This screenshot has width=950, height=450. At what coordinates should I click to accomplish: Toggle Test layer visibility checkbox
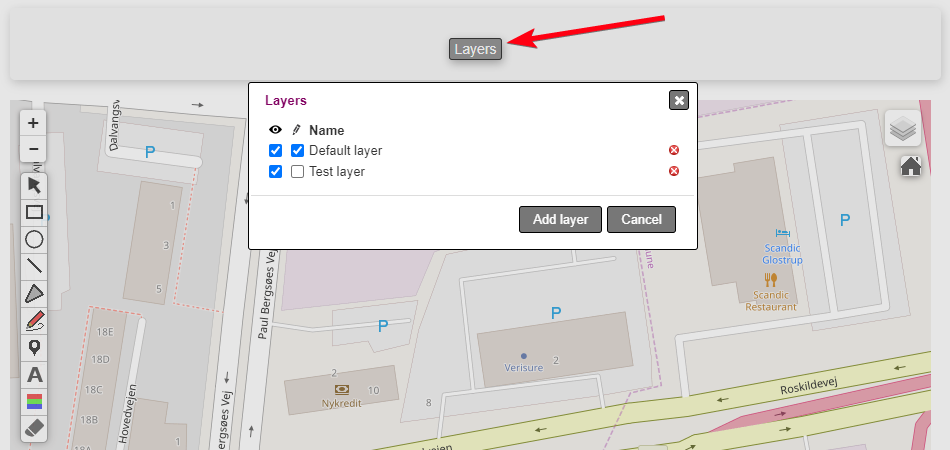(276, 172)
